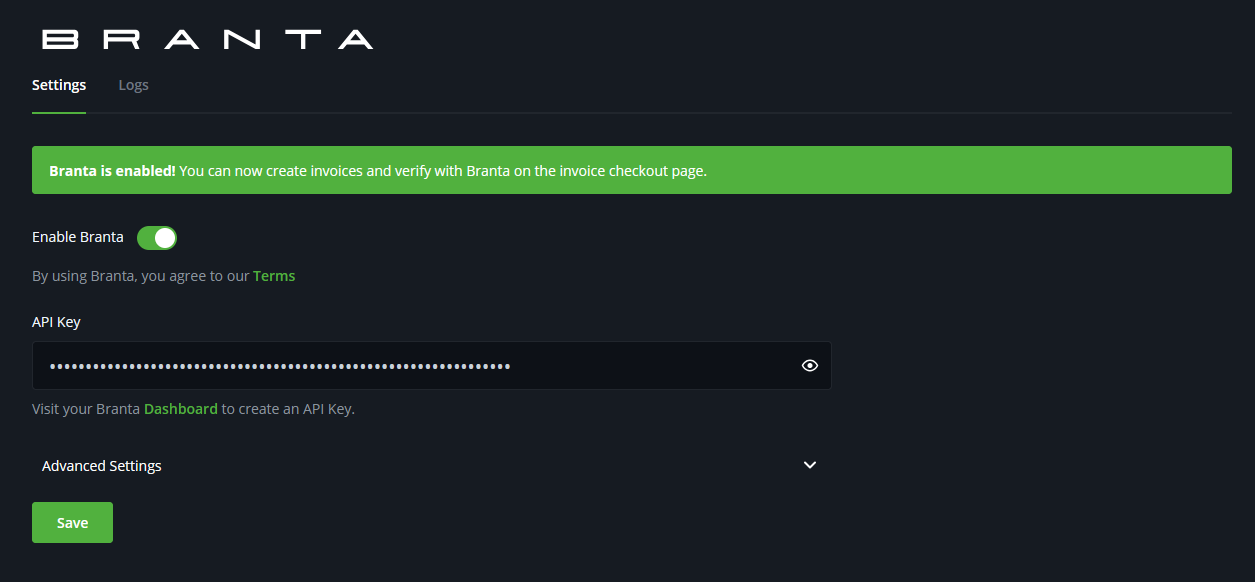
Task: Click the Branta logo
Action: pyautogui.click(x=207, y=40)
